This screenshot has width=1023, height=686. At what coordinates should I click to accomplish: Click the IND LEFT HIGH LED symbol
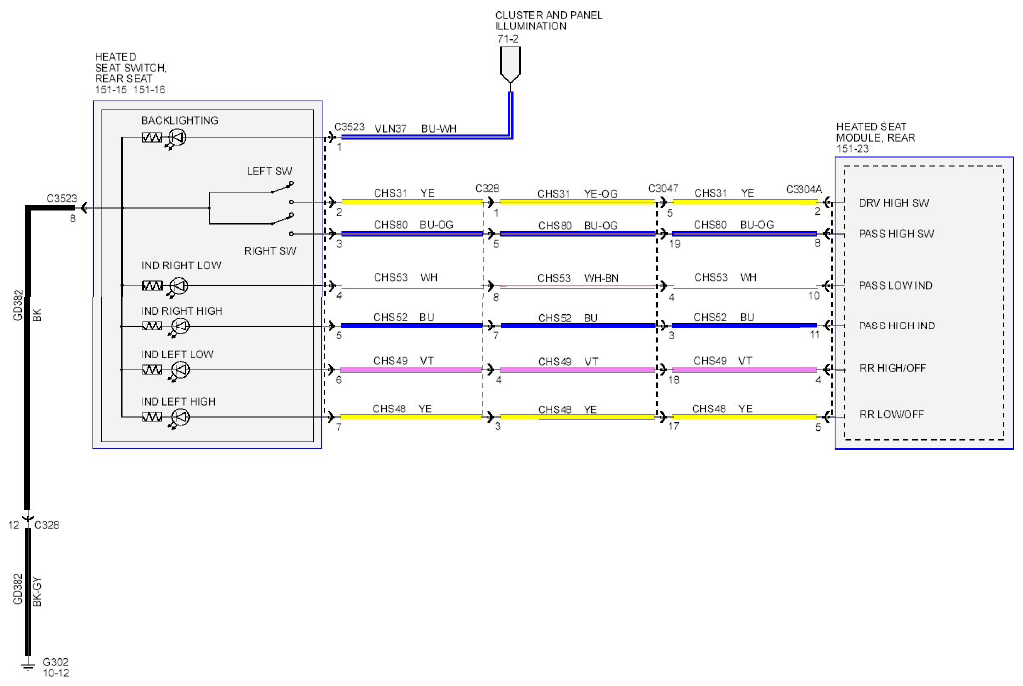(179, 417)
